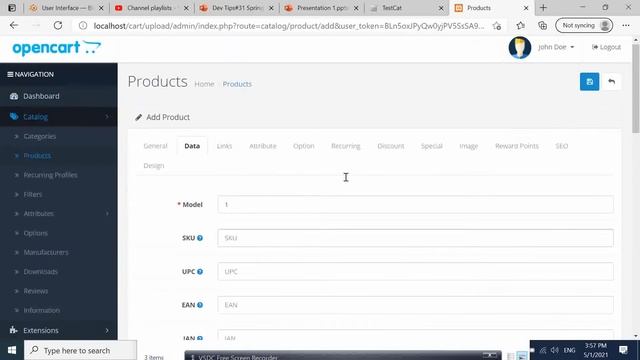Click the Cancel back arrow icon
Viewport: 640px width, 360px height.
click(x=611, y=82)
